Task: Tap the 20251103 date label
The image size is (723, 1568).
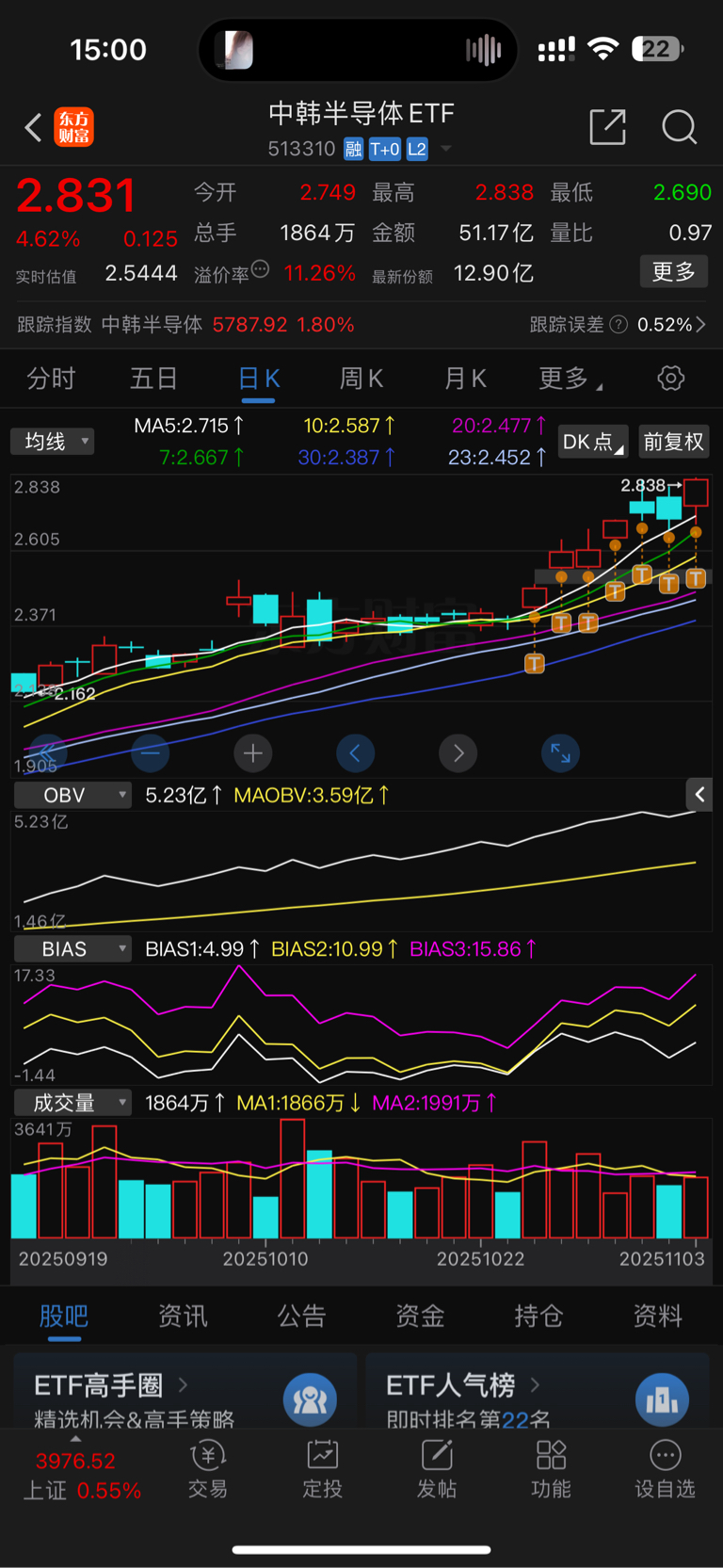Action: [x=662, y=1259]
